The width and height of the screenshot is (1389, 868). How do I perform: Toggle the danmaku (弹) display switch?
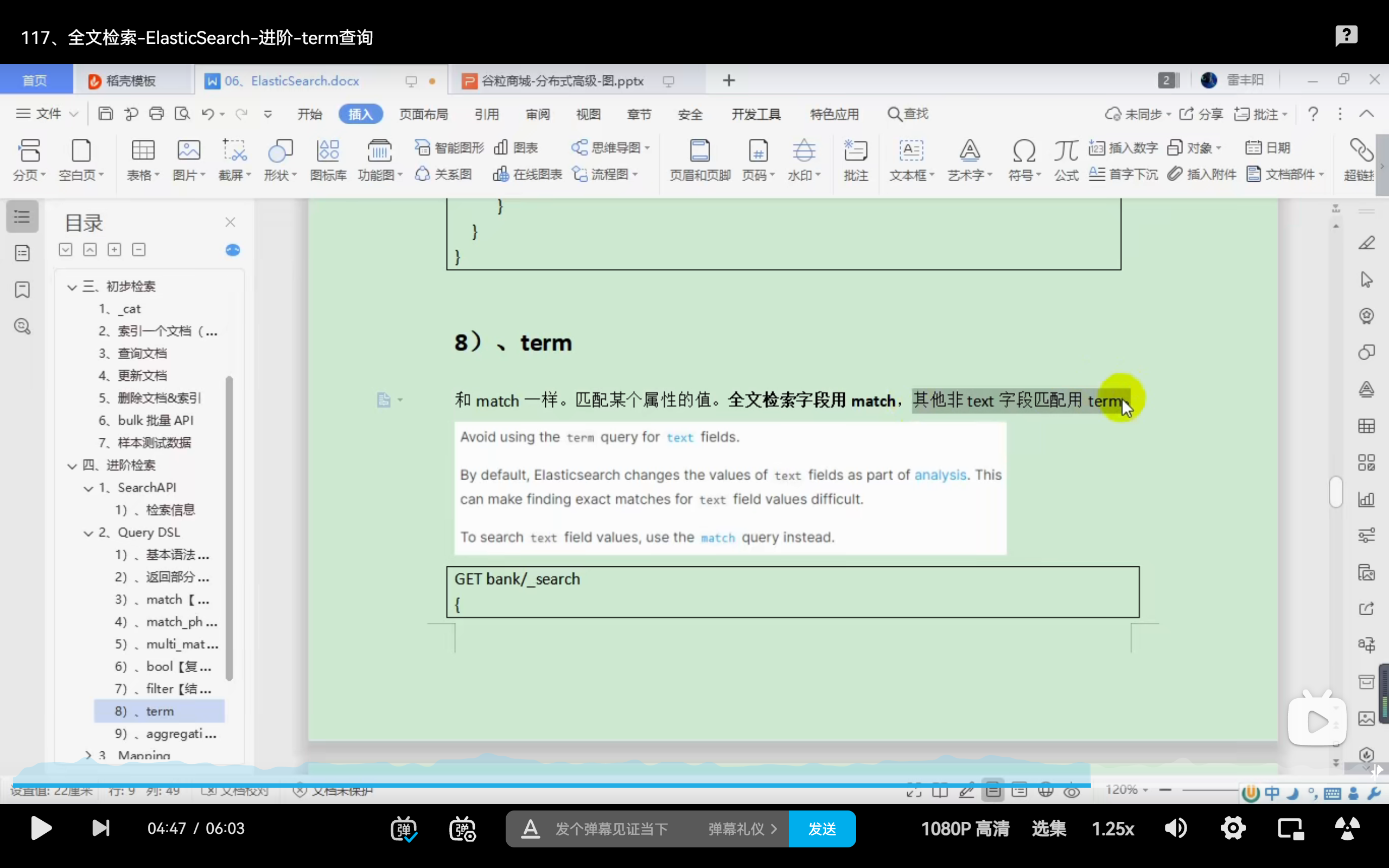[404, 828]
